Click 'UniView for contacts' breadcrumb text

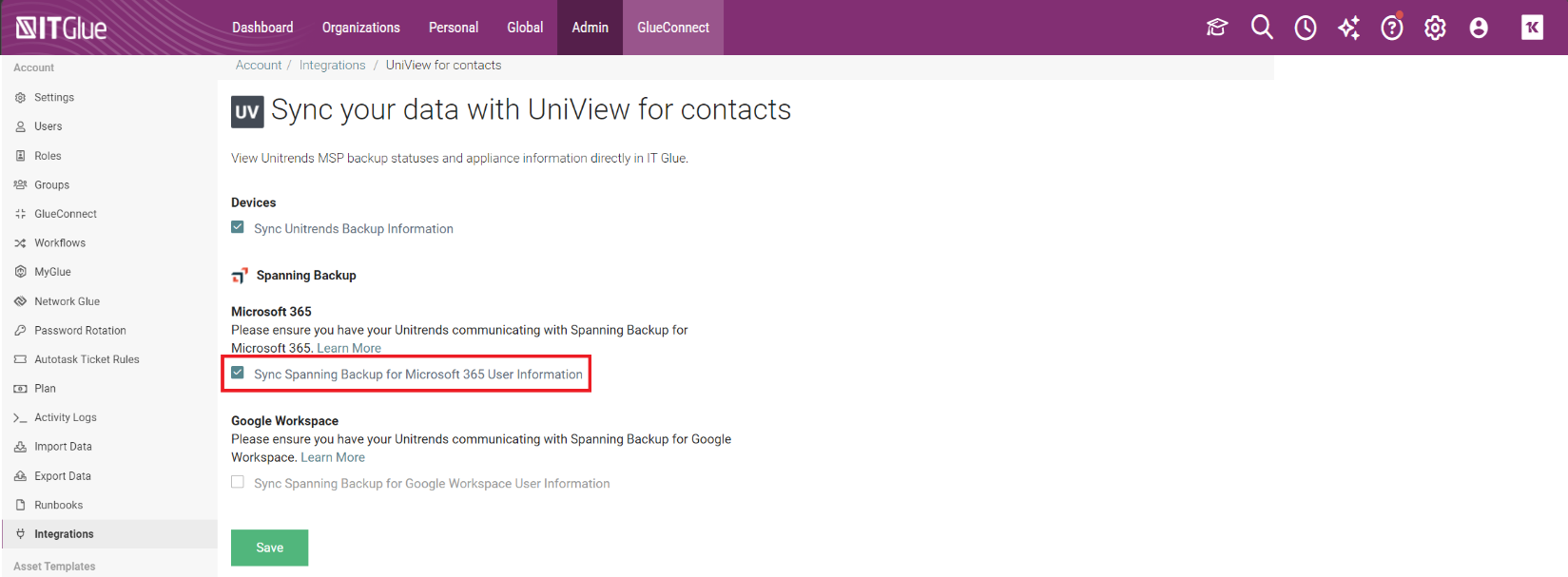tap(443, 66)
